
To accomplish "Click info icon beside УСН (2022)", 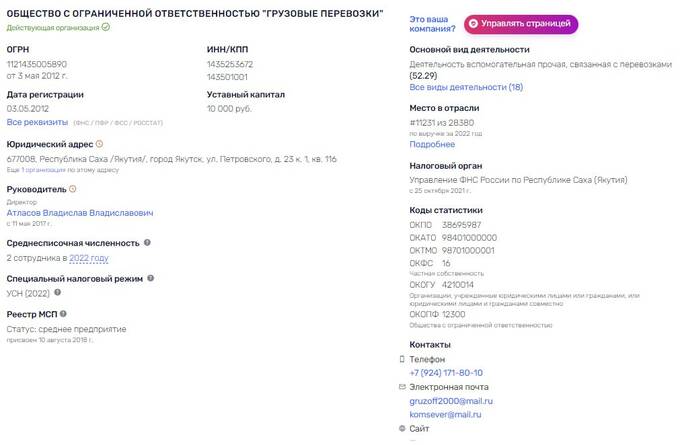I will click(57, 292).
